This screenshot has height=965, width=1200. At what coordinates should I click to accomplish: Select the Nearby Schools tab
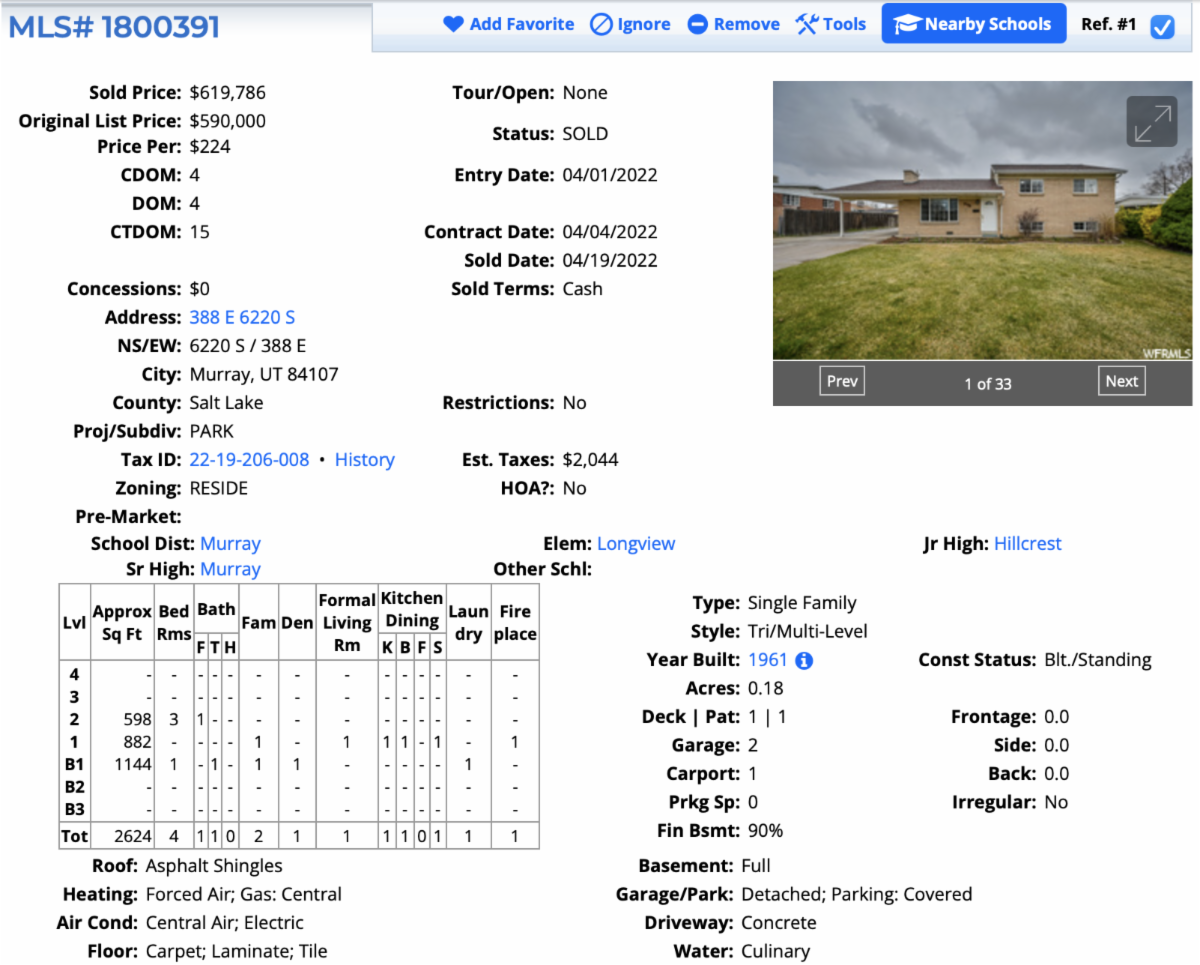pyautogui.click(x=973, y=23)
